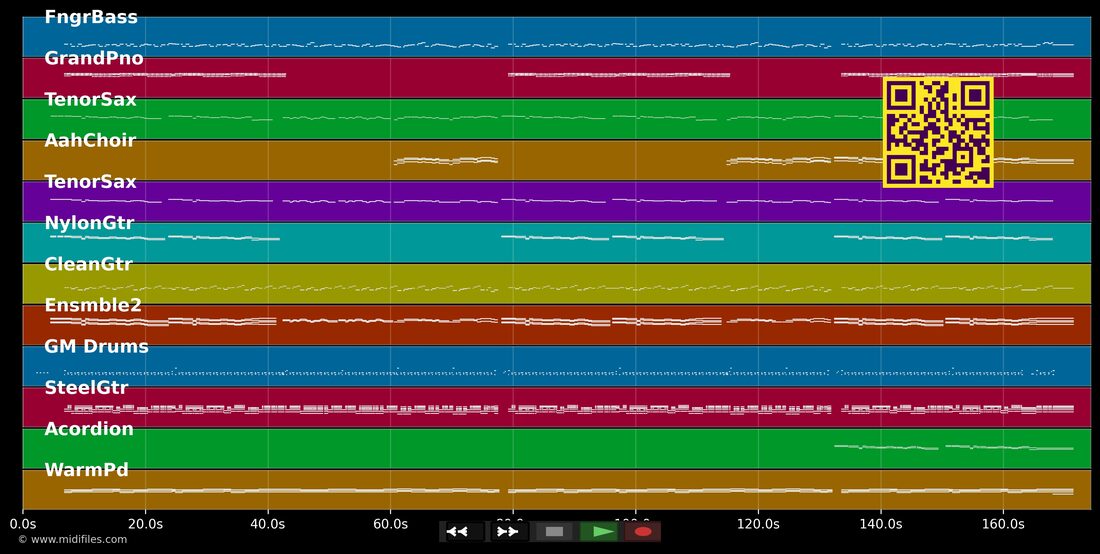Select the TenorSax label on the green track
Viewport: 1100px width, 554px height.
[90, 100]
